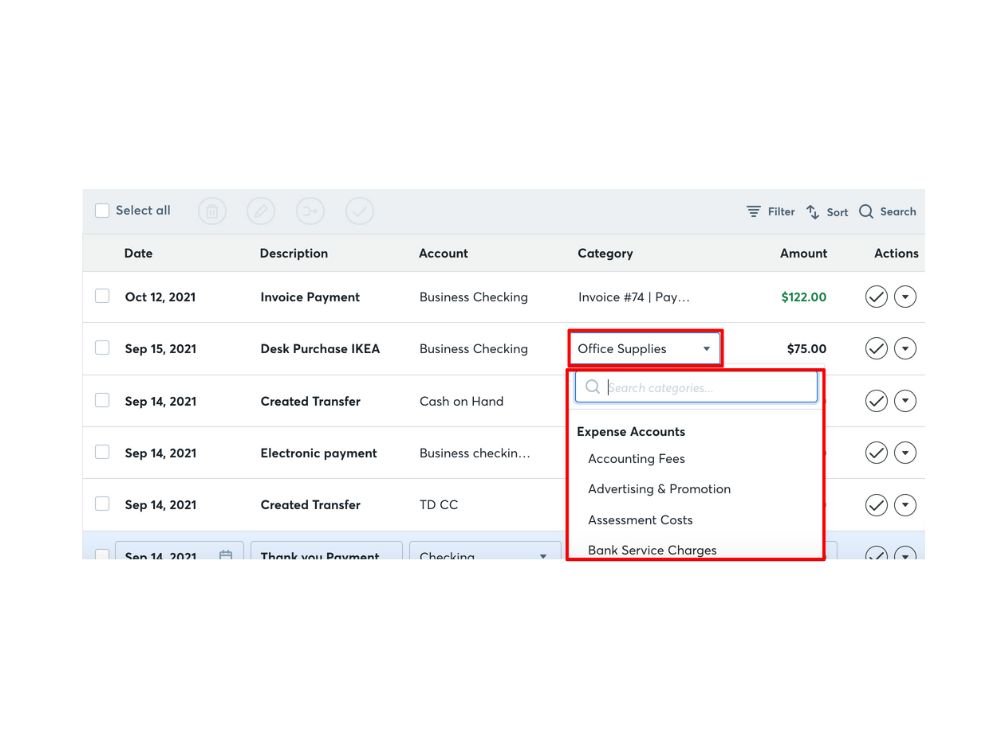1000x750 pixels.
Task: Click the Expense Accounts group heading
Action: point(631,432)
